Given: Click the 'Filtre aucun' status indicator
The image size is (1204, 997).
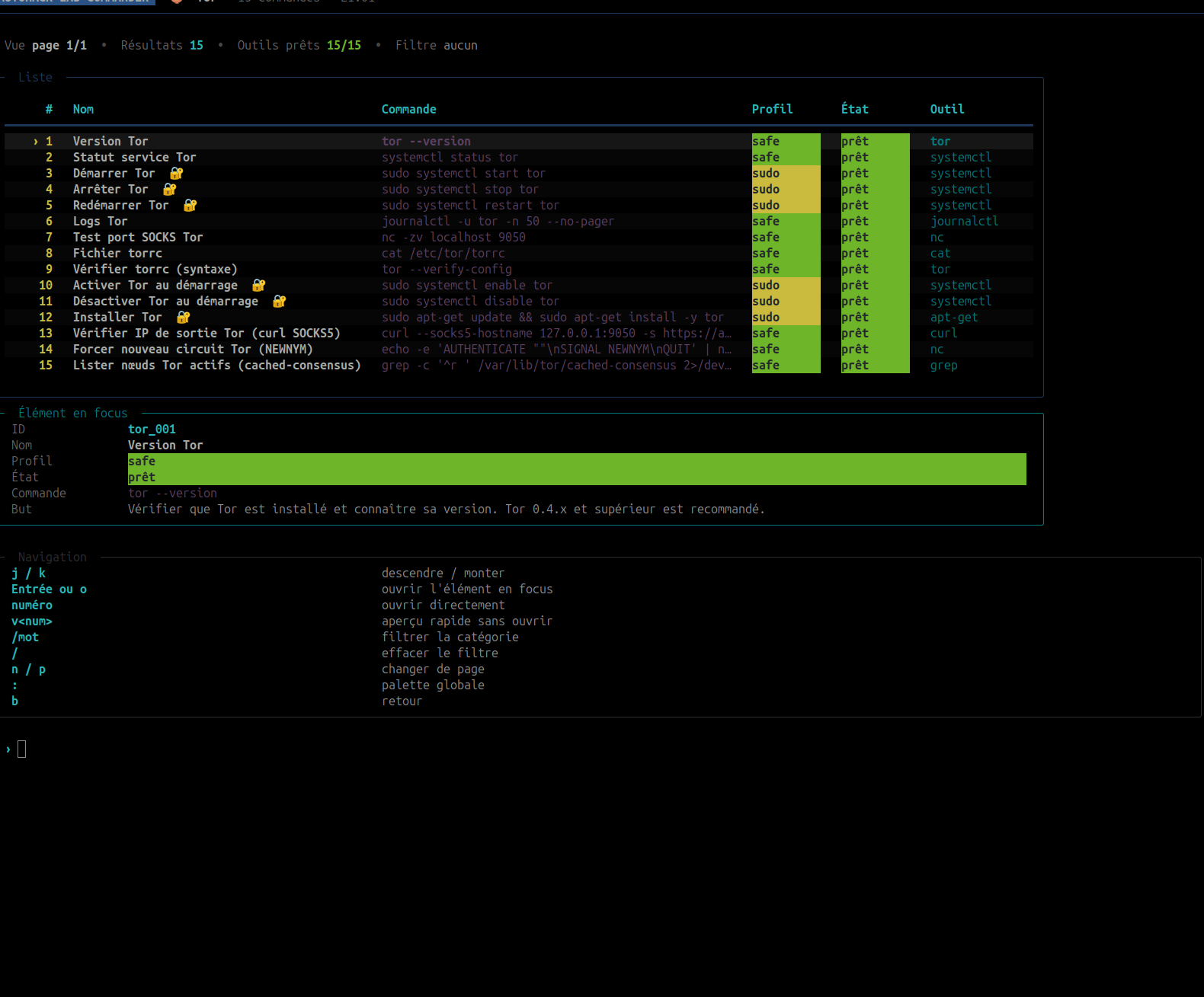Looking at the screenshot, I should pyautogui.click(x=436, y=45).
